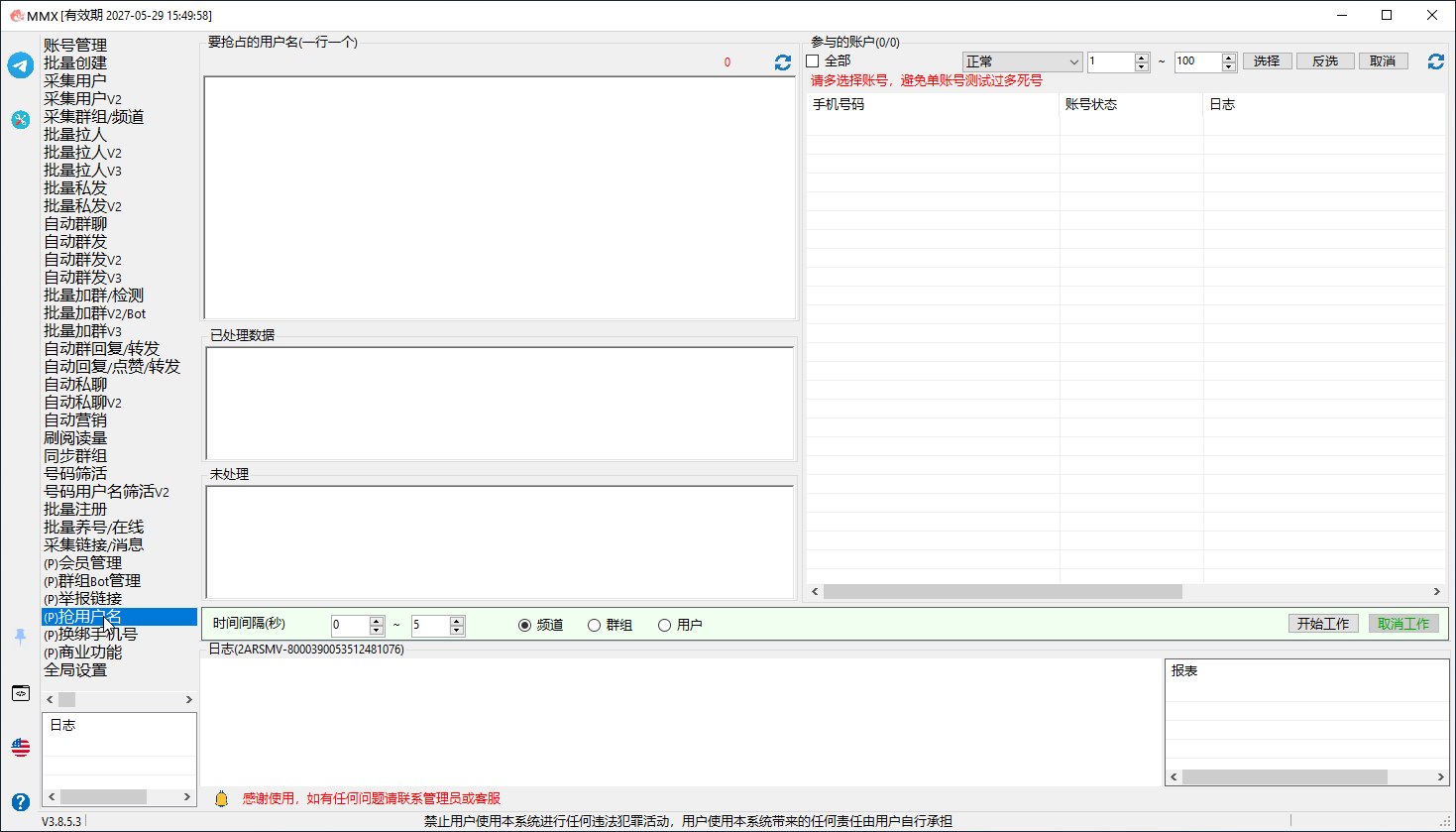Viewport: 1456px width, 832px height.
Task: Open the Telegram section icon in sidebar
Action: [21, 65]
